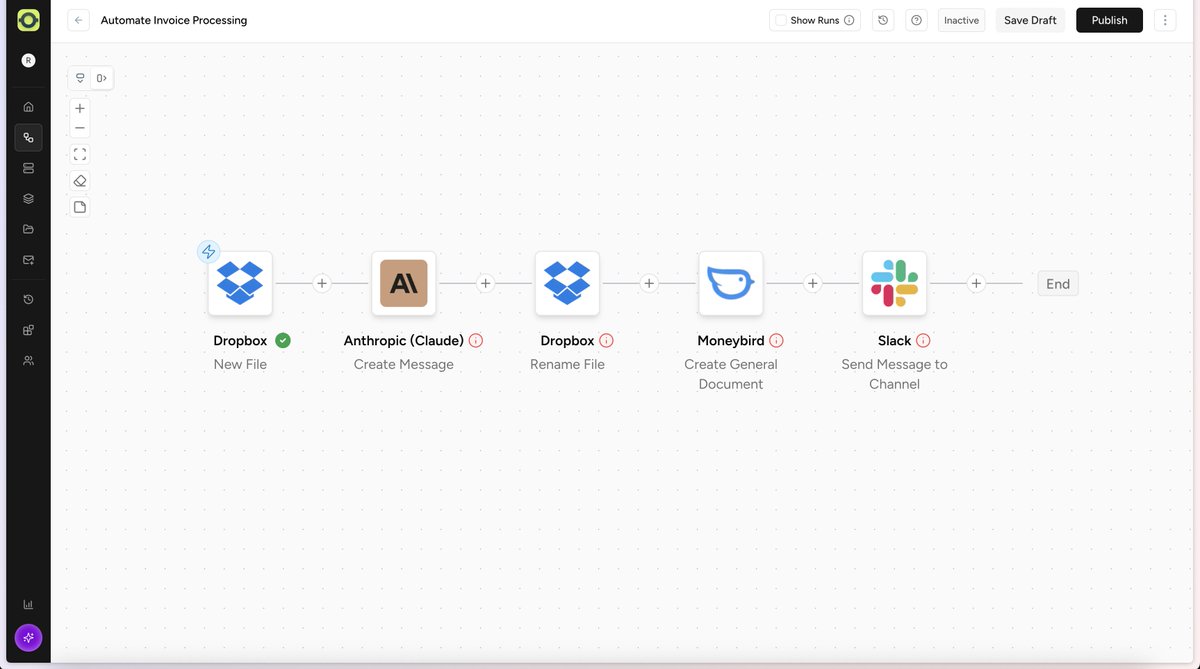Image resolution: width=1200 pixels, height=669 pixels.
Task: Publish the workflow
Action: click(x=1109, y=20)
